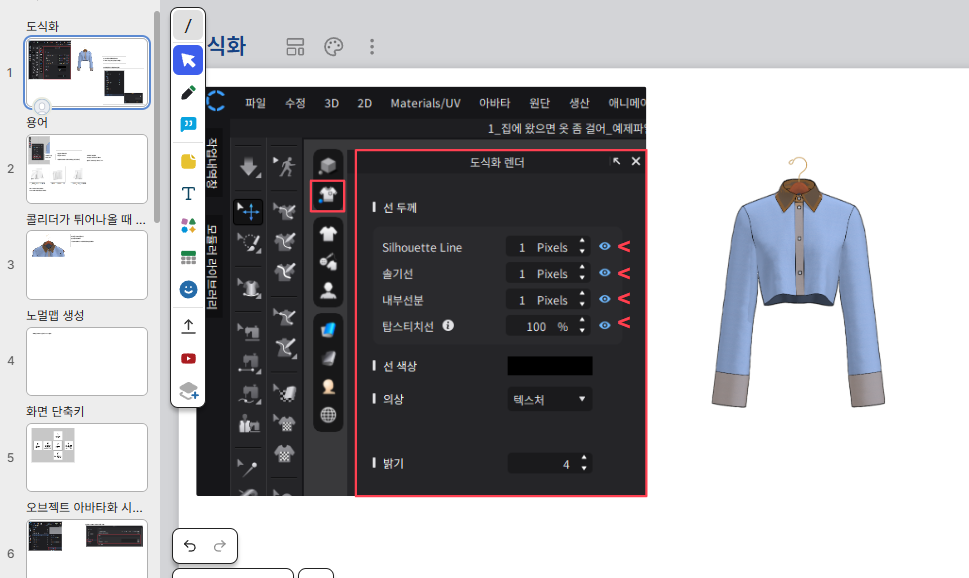The width and height of the screenshot is (969, 578).
Task: Click the upload button in the toolbar
Action: pyautogui.click(x=188, y=326)
